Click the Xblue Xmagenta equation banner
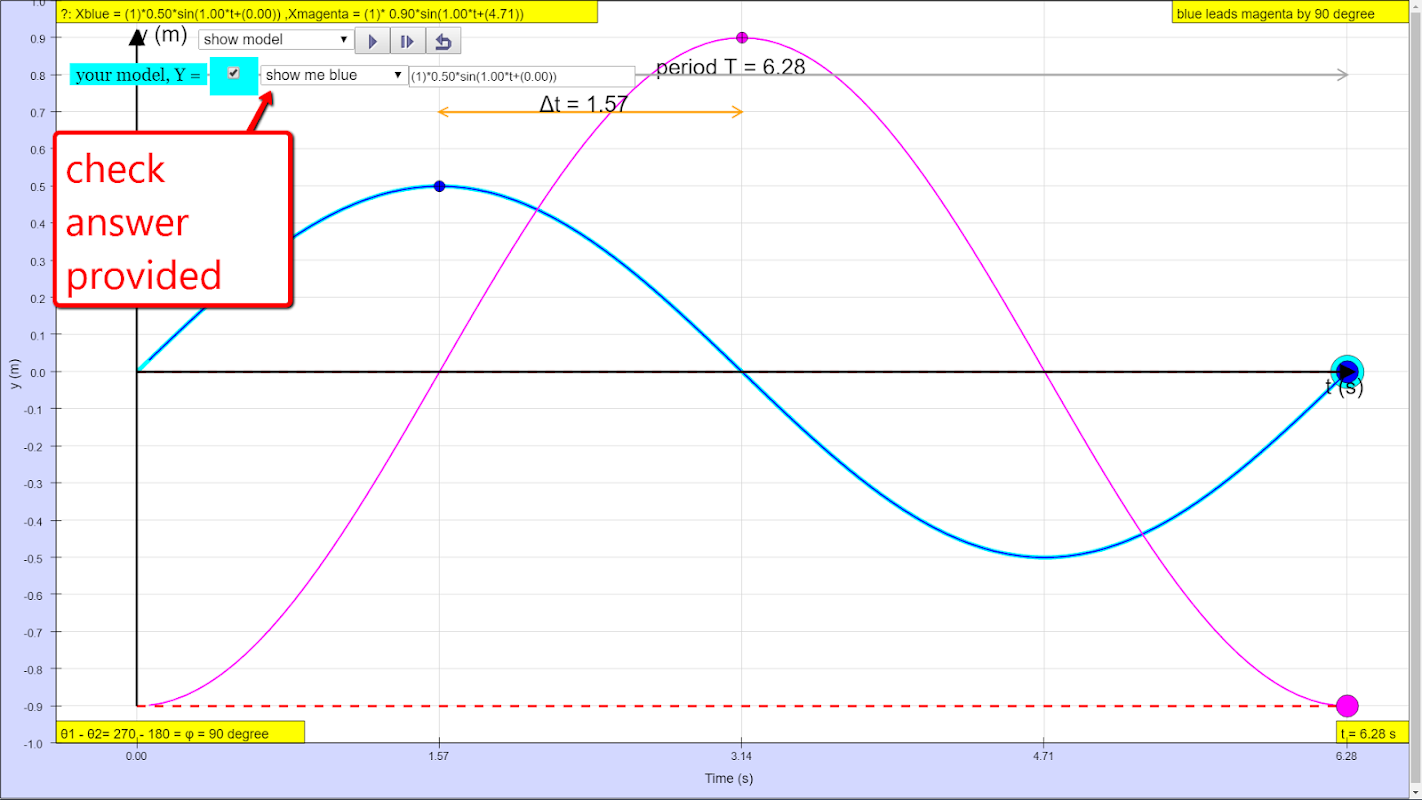The width and height of the screenshot is (1422, 800). [327, 12]
